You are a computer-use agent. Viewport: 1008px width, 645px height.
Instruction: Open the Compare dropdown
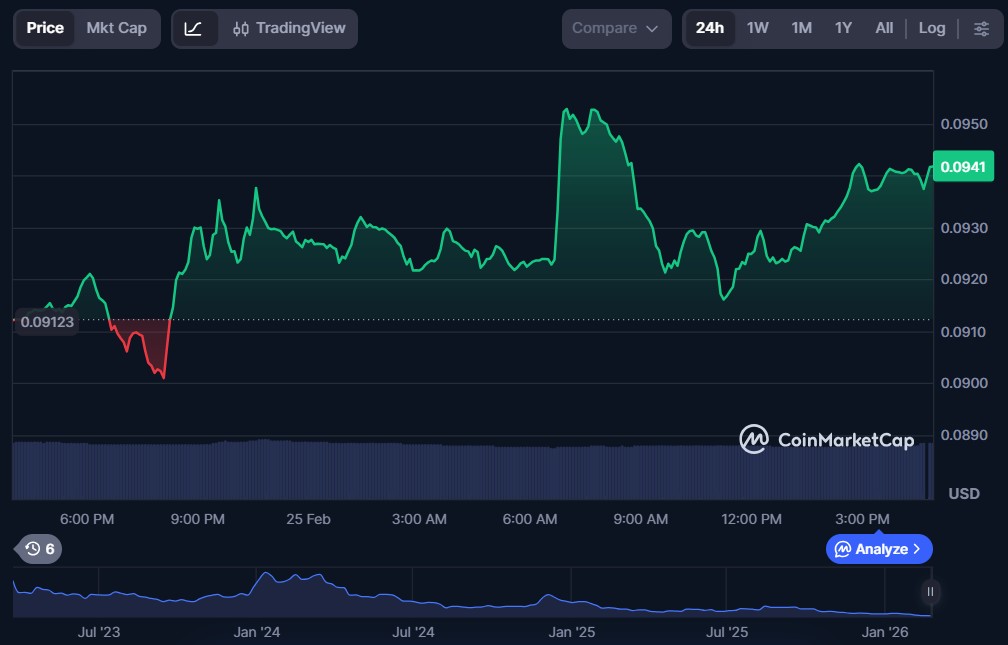pos(616,29)
